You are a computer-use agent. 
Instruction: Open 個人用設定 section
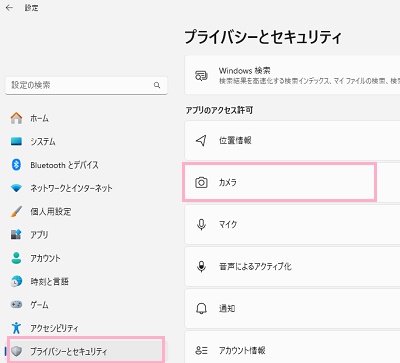coord(86,211)
